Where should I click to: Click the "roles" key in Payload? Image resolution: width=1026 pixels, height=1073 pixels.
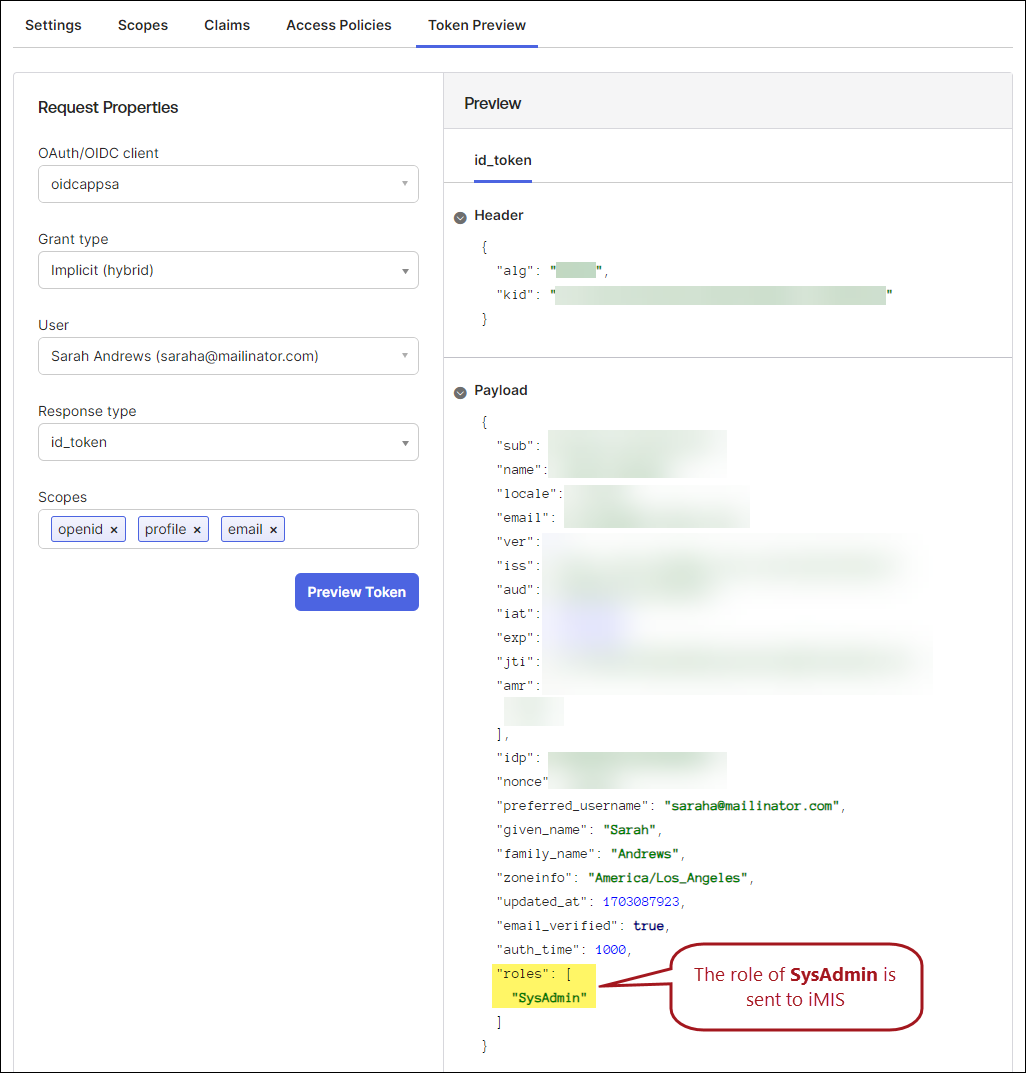522,974
